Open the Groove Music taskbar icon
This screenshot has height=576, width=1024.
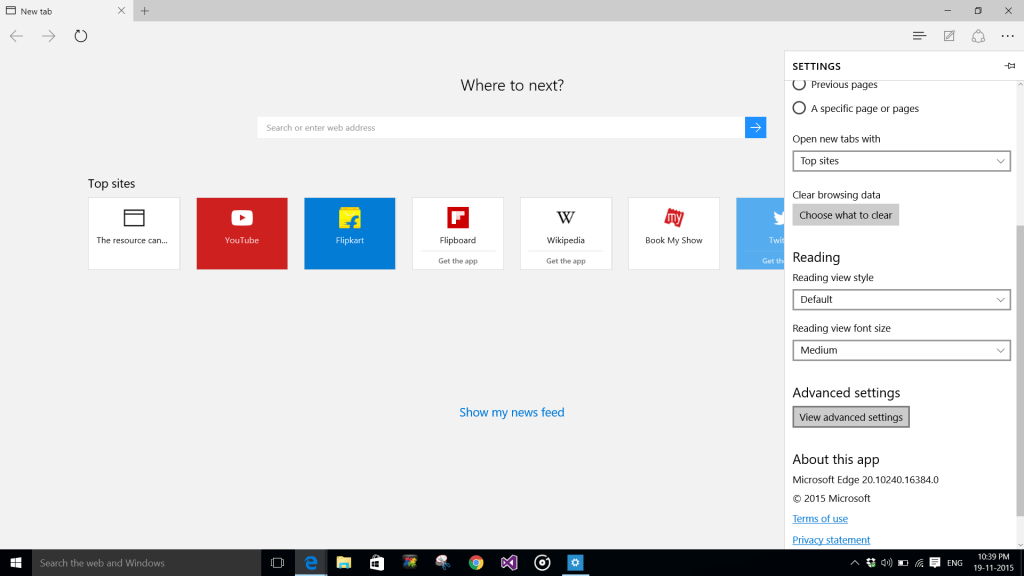point(542,562)
